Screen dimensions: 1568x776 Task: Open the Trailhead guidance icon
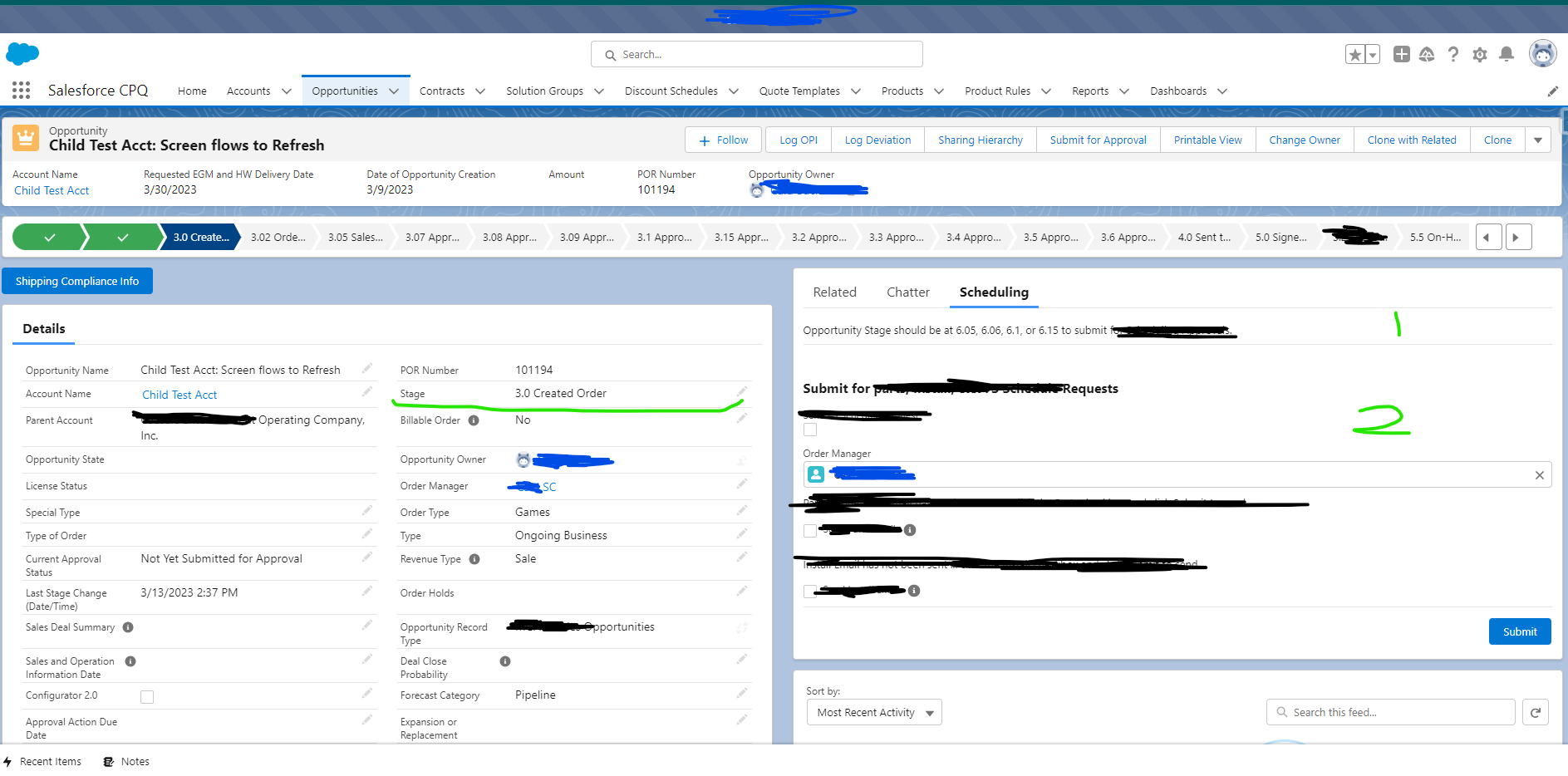coord(1427,54)
